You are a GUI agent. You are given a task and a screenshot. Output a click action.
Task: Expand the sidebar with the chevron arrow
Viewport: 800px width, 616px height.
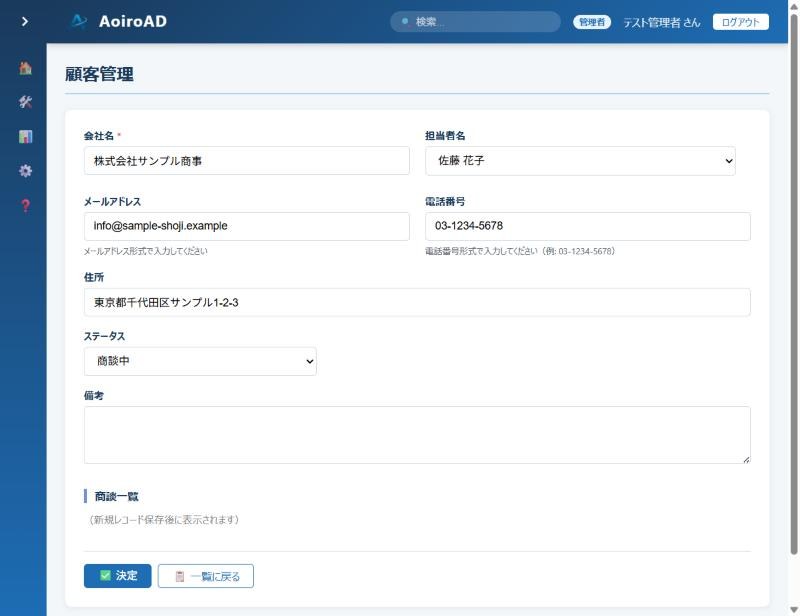coord(24,21)
